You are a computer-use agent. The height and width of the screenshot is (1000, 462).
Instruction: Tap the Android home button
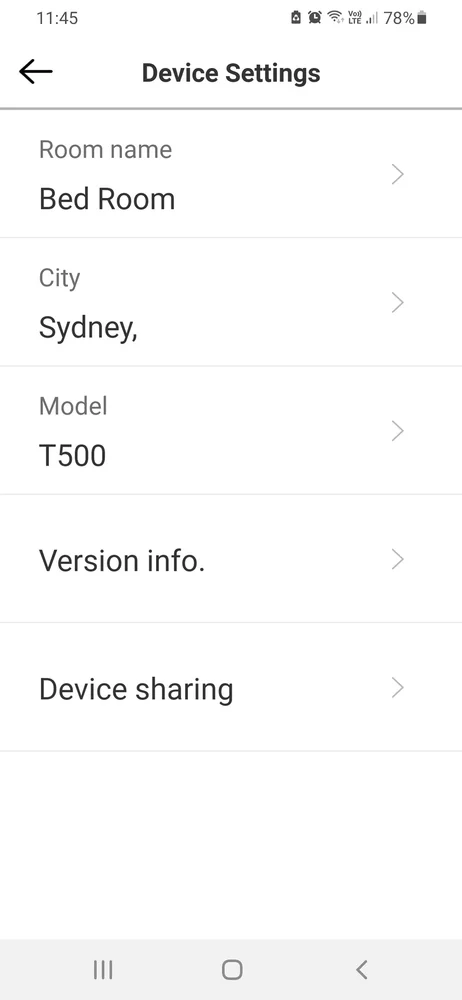pos(232,969)
